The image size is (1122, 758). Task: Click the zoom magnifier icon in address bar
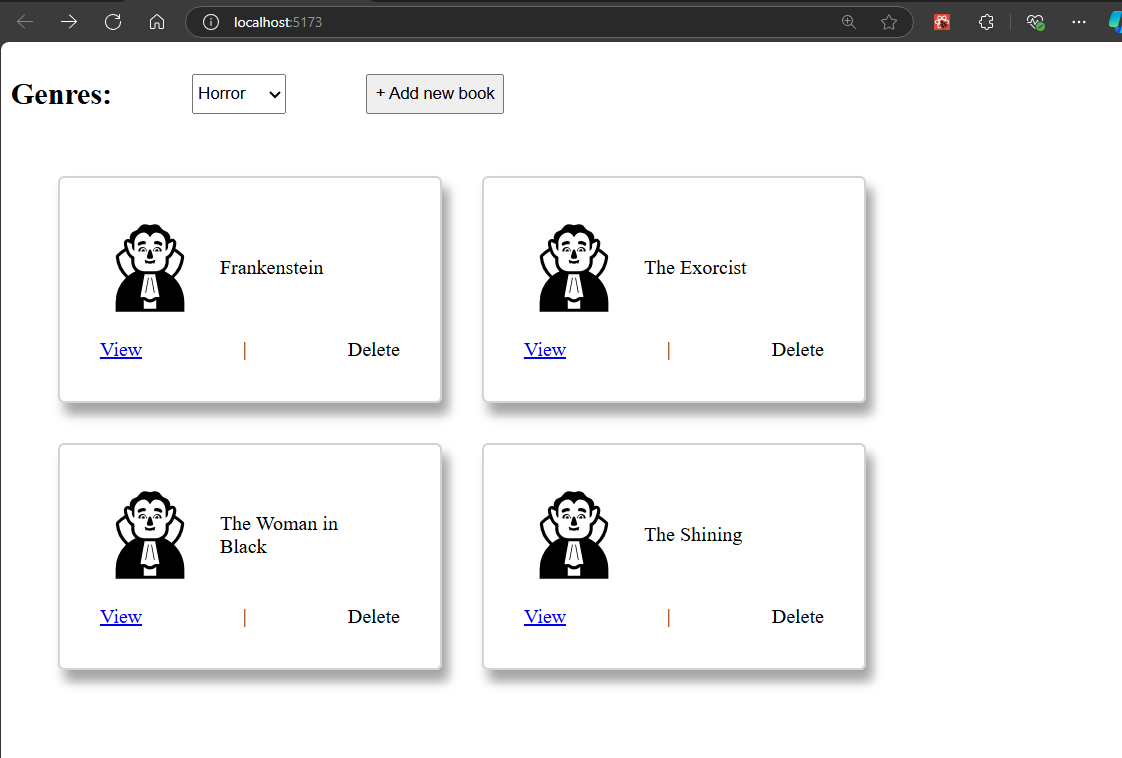(849, 22)
